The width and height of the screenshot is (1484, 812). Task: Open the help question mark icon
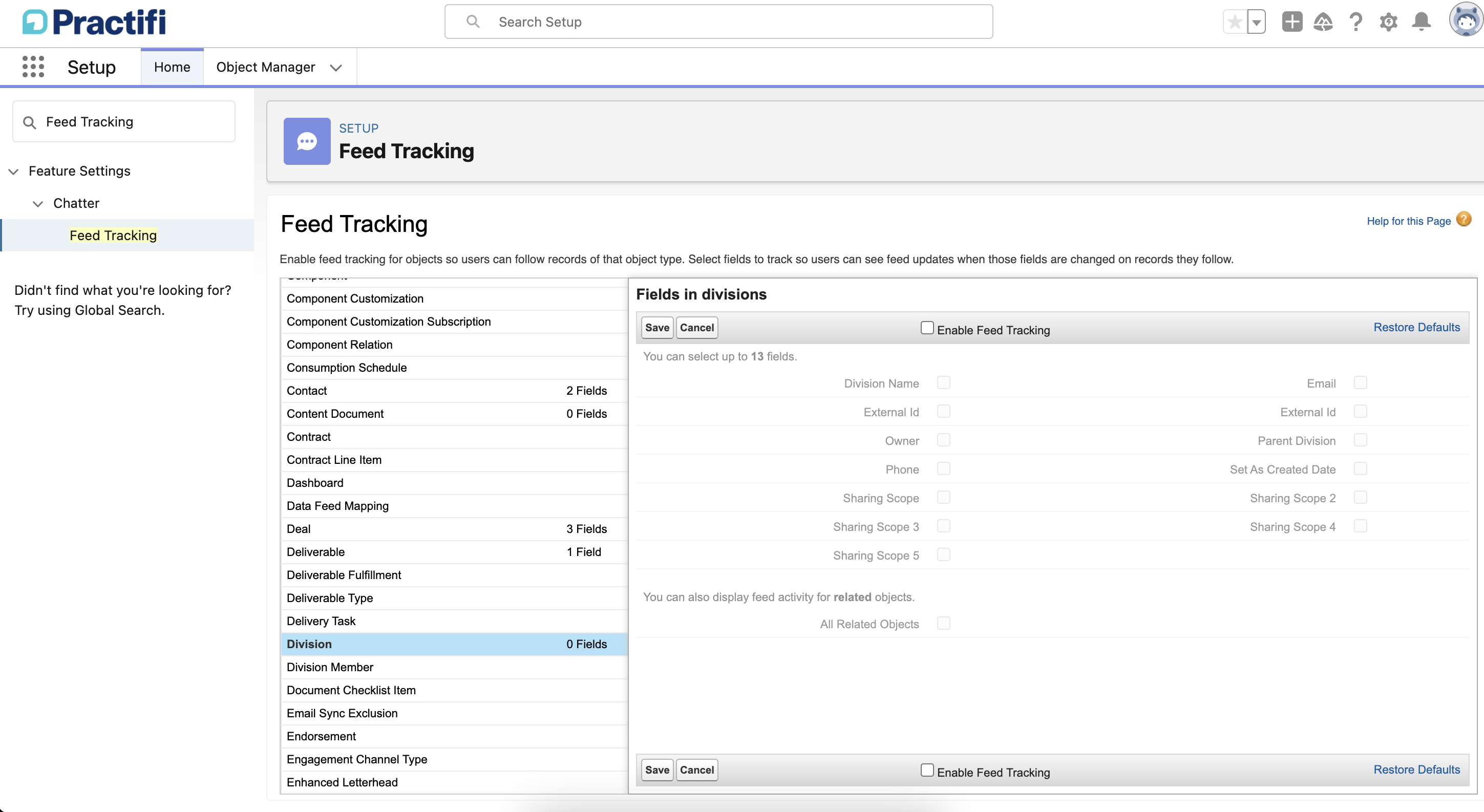pyautogui.click(x=1355, y=22)
